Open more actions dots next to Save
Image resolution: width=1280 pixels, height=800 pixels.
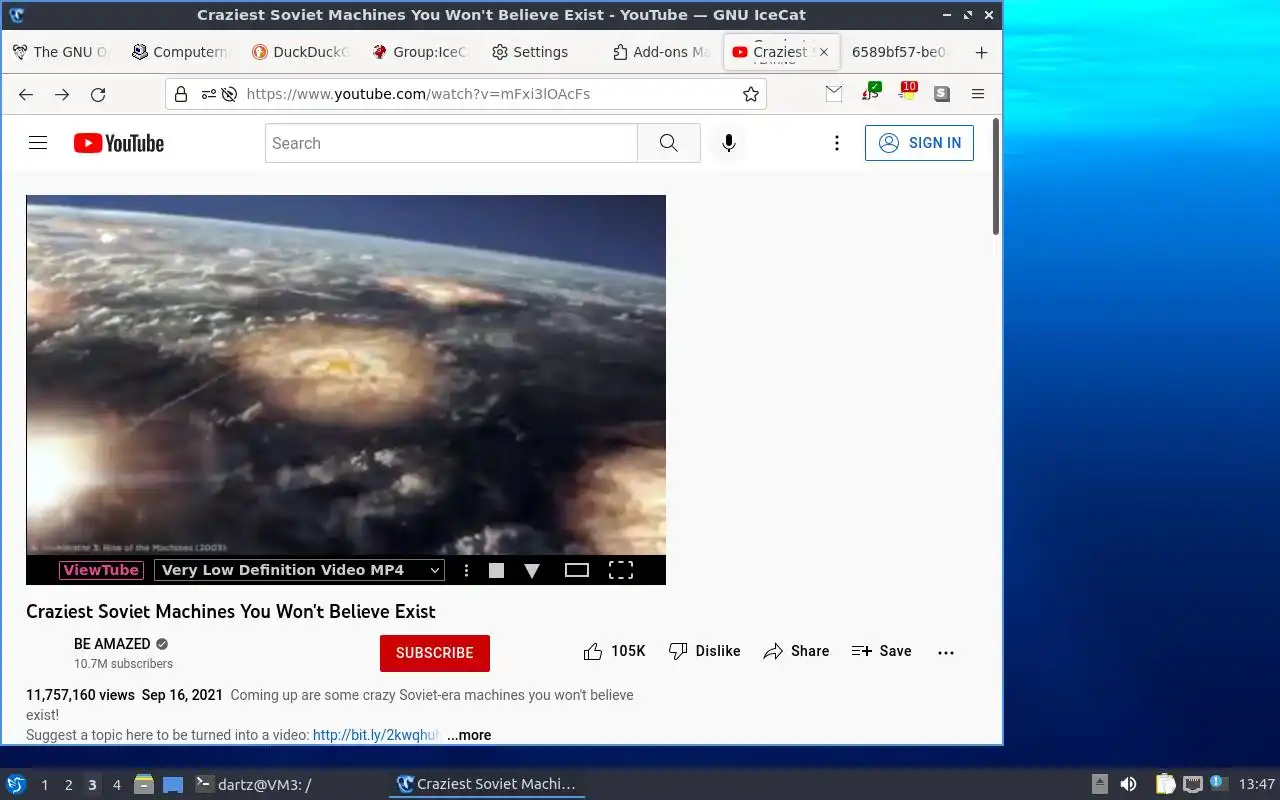[946, 652]
